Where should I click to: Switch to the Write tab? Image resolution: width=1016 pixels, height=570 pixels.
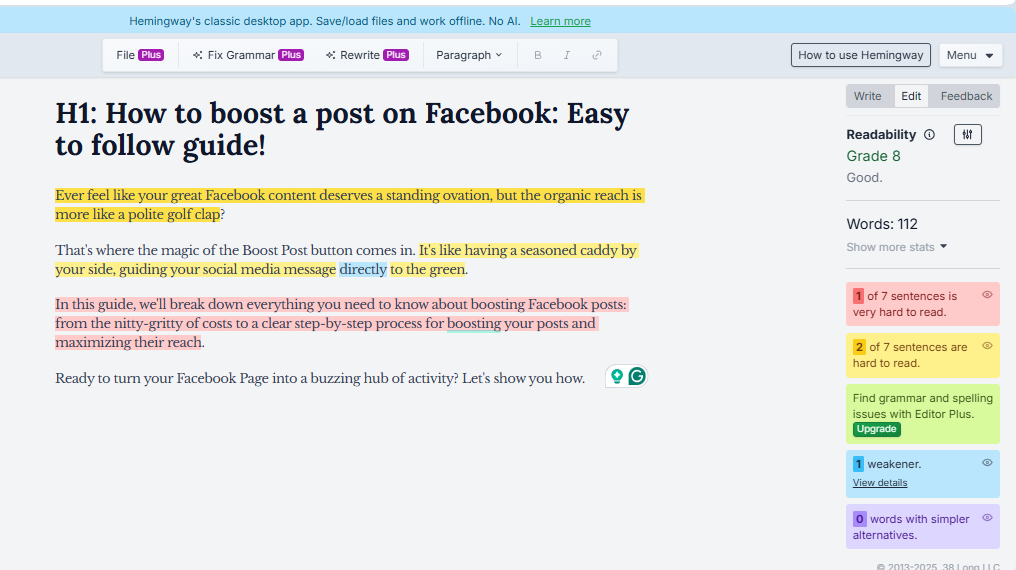click(867, 96)
